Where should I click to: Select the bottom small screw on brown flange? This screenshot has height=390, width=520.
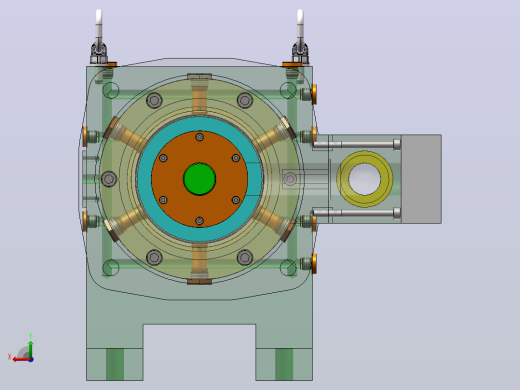tap(199, 221)
